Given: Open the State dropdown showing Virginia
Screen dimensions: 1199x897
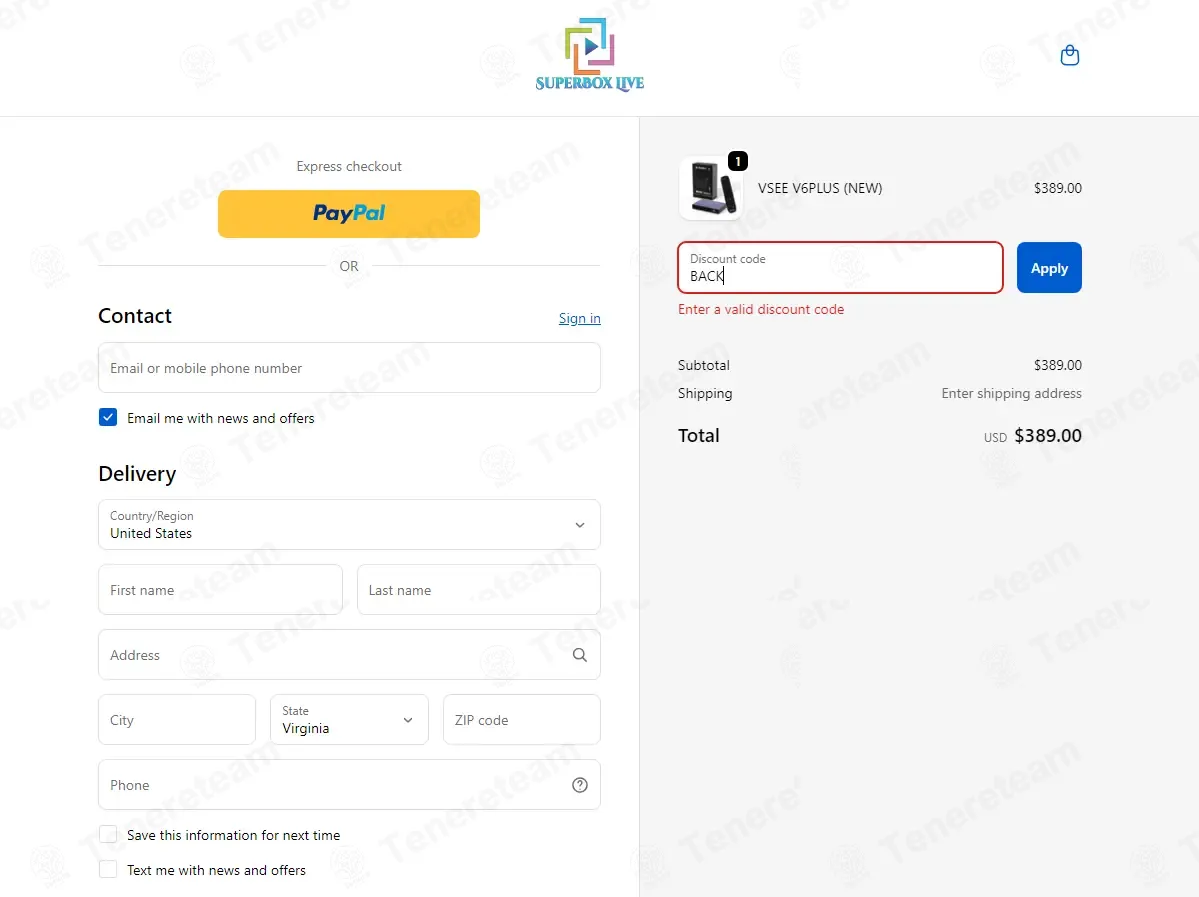Looking at the screenshot, I should coord(349,720).
